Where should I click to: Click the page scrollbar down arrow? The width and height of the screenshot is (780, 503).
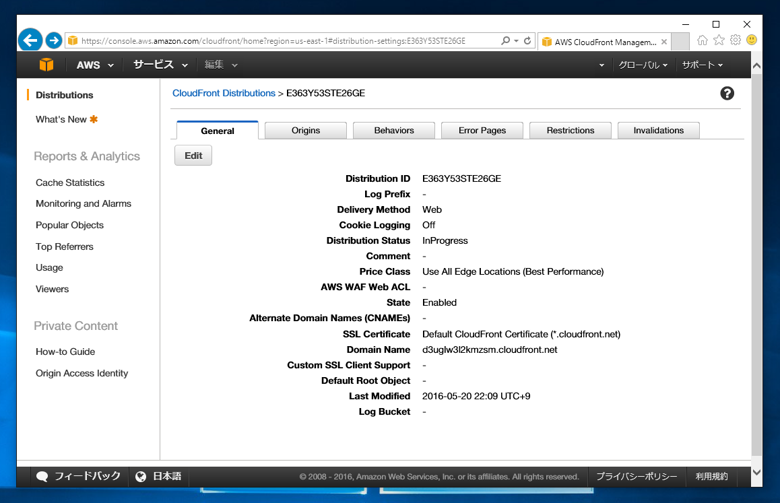(x=757, y=472)
